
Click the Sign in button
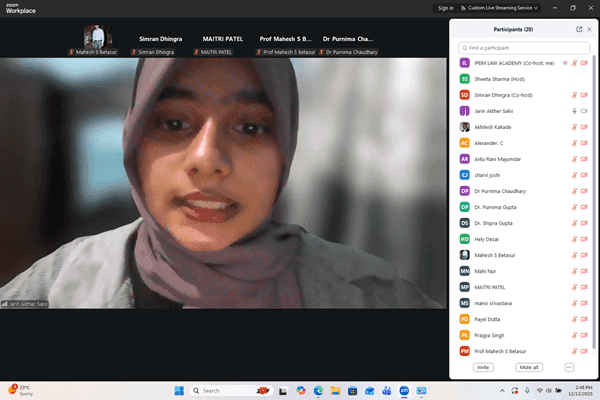pyautogui.click(x=445, y=8)
